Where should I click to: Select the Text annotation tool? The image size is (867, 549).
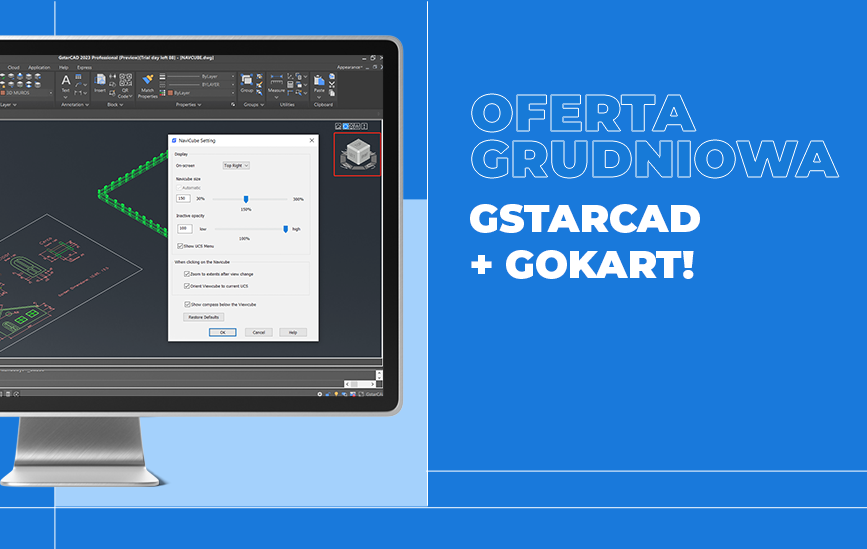click(x=66, y=82)
